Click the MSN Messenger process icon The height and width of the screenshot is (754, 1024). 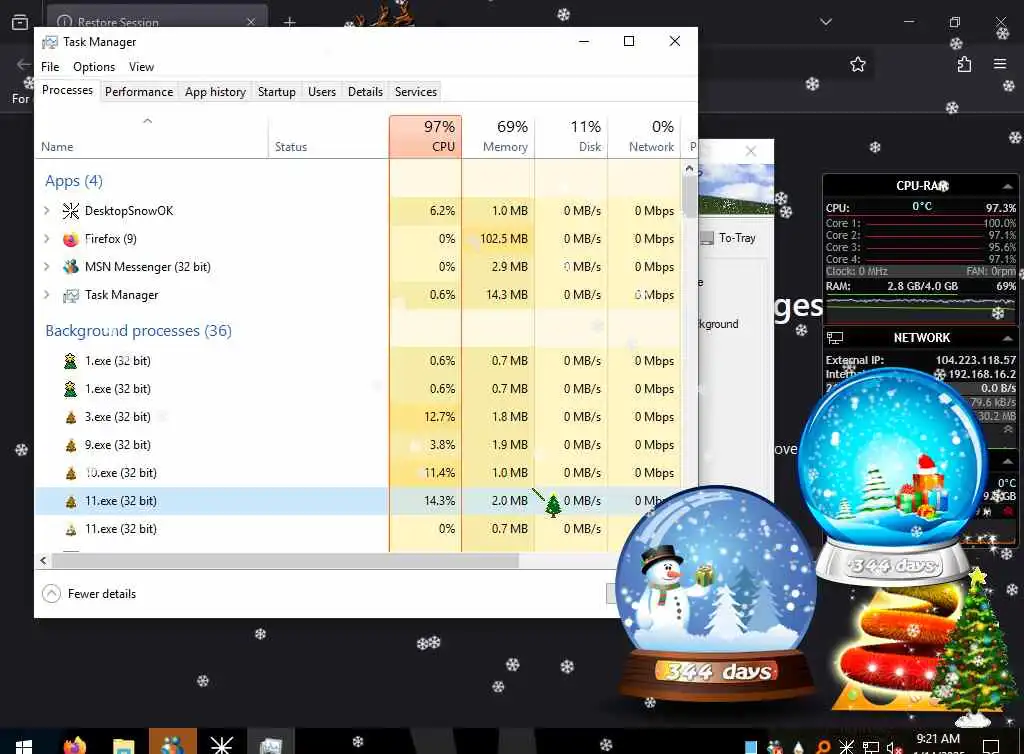(x=71, y=267)
